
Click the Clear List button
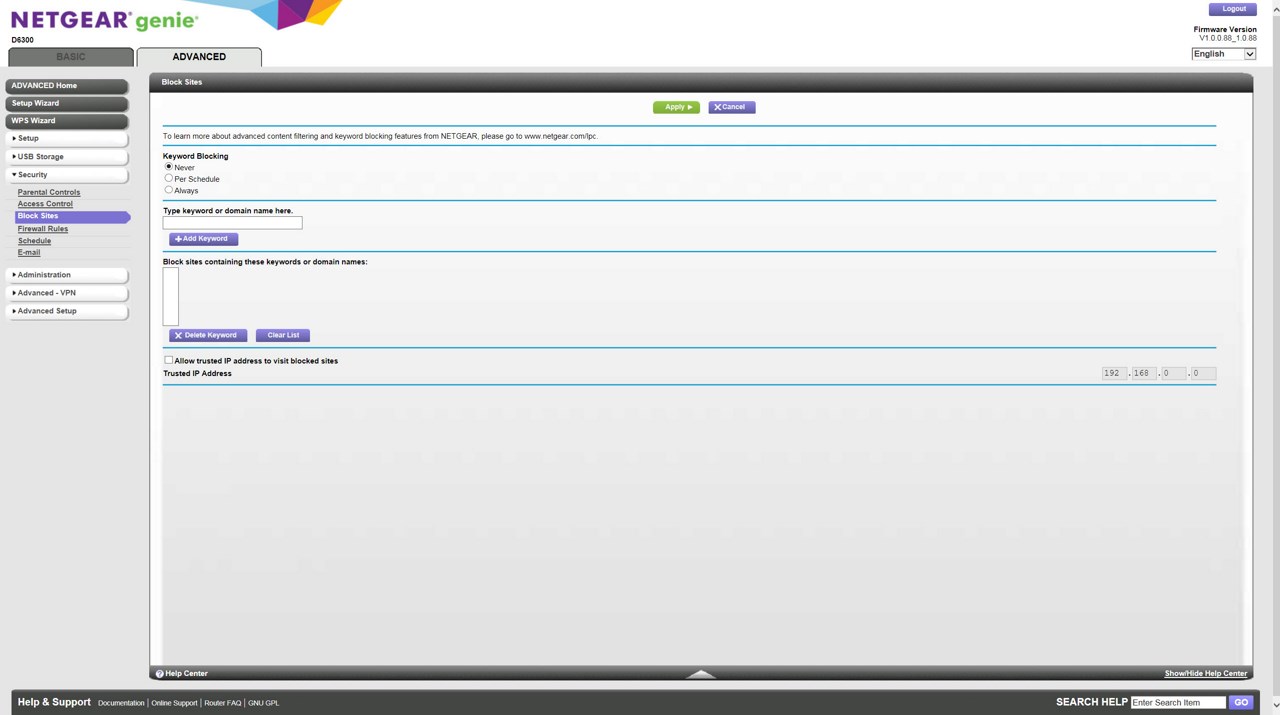(x=283, y=335)
